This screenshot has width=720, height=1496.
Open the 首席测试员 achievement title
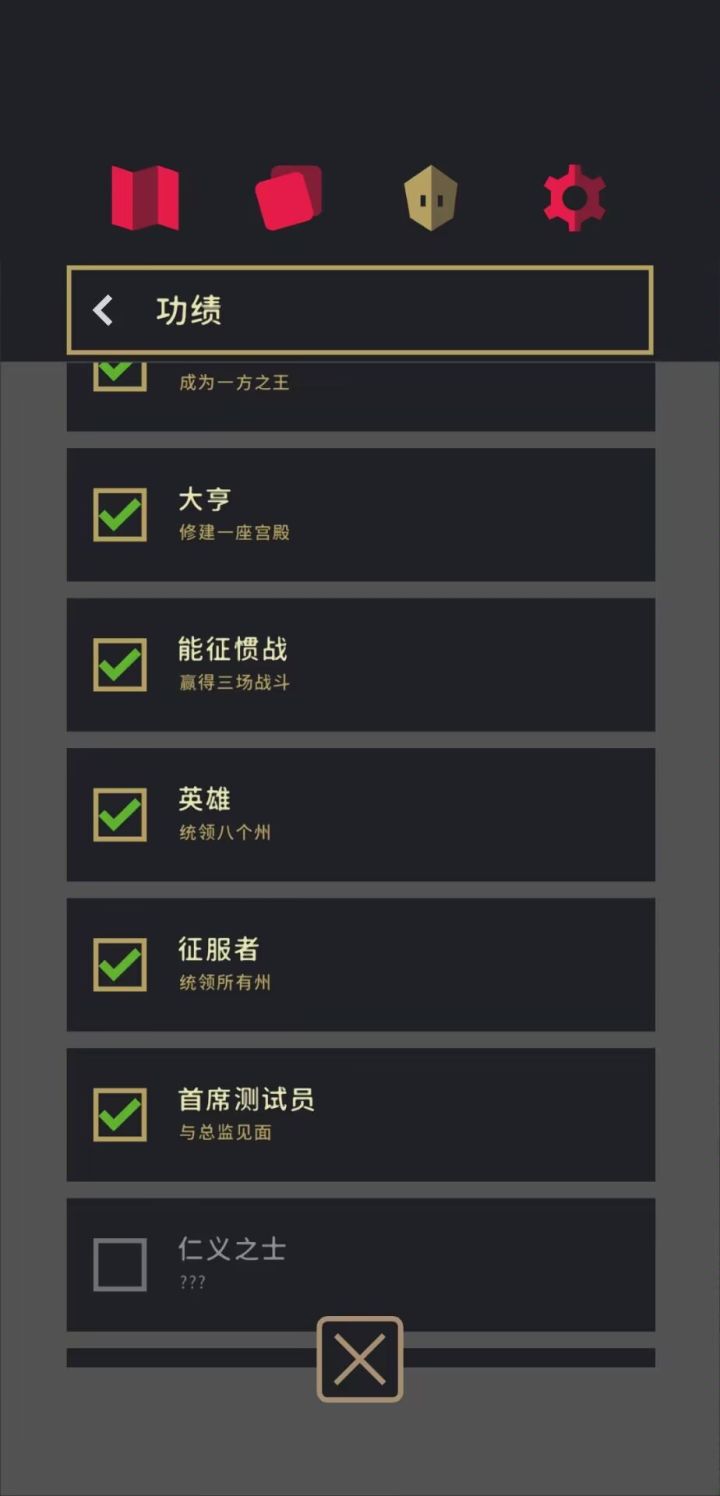pos(246,1099)
